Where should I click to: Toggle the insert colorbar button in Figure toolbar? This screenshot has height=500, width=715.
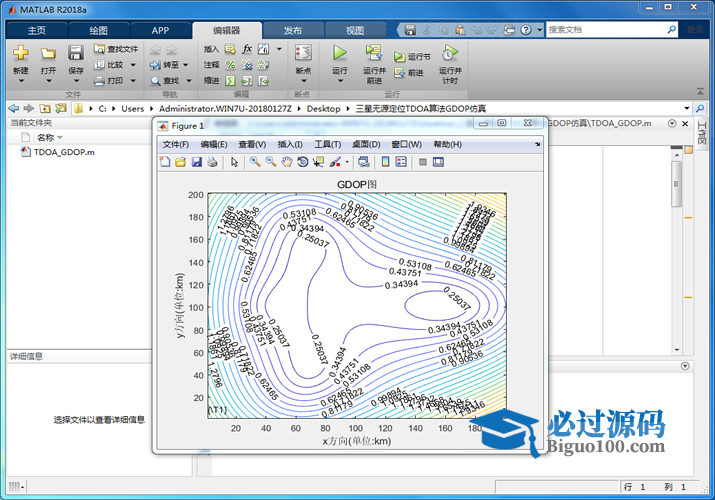click(x=385, y=161)
